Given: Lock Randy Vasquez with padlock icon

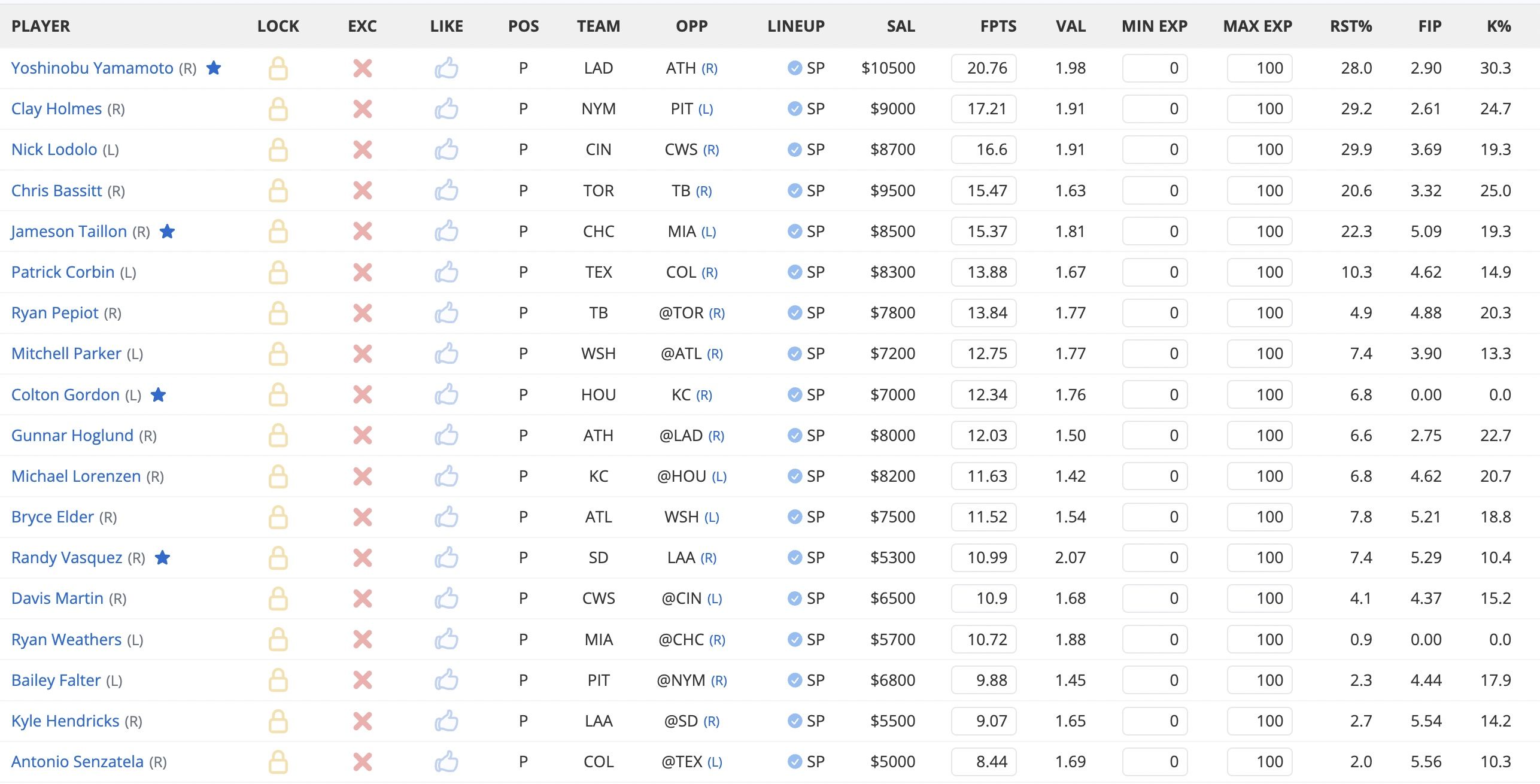Looking at the screenshot, I should pos(278,558).
